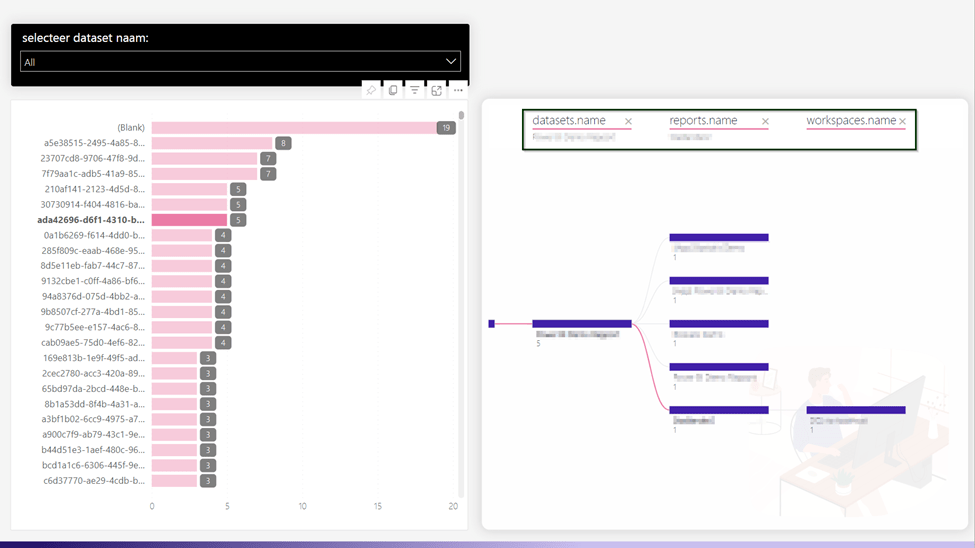975x548 pixels.
Task: Select the 23707cd8-9706-47f8 bar
Action: 204,159
